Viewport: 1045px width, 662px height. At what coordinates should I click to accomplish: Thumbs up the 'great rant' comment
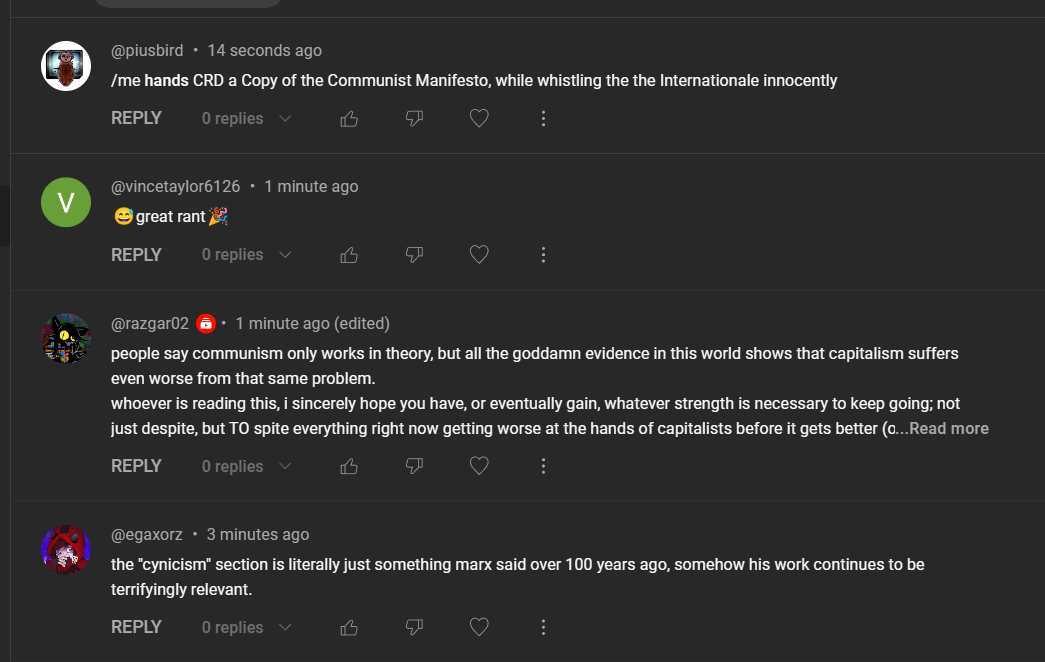[349, 255]
